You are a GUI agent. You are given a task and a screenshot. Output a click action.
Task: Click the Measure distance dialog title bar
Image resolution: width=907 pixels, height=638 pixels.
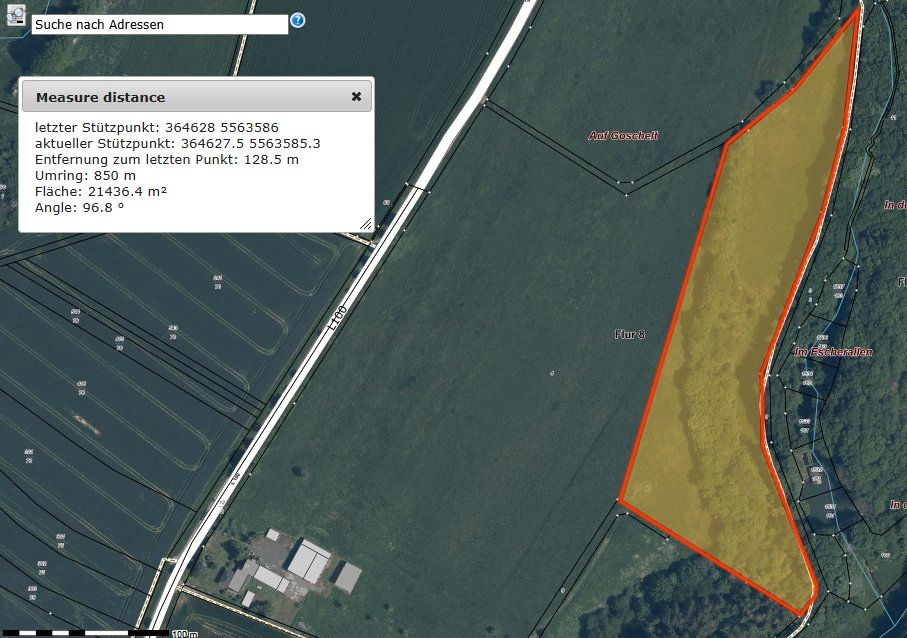197,97
